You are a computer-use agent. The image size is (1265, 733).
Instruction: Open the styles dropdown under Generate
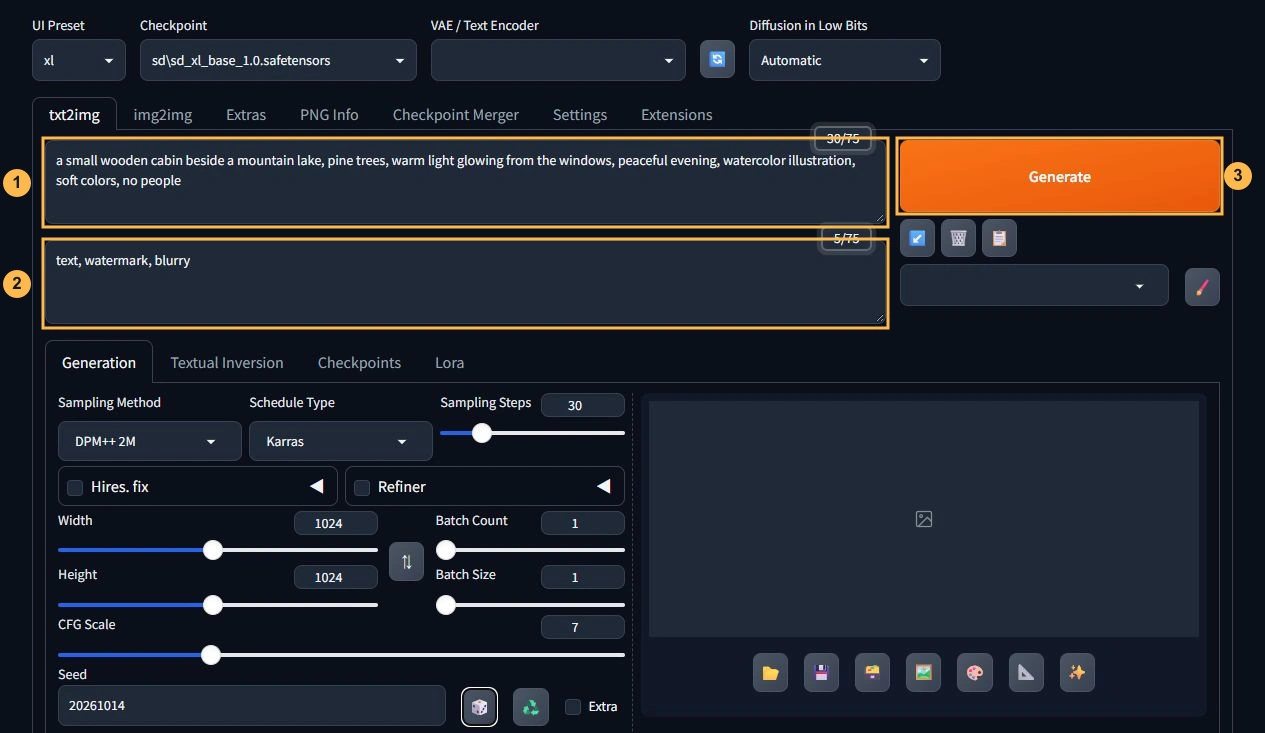click(1034, 285)
